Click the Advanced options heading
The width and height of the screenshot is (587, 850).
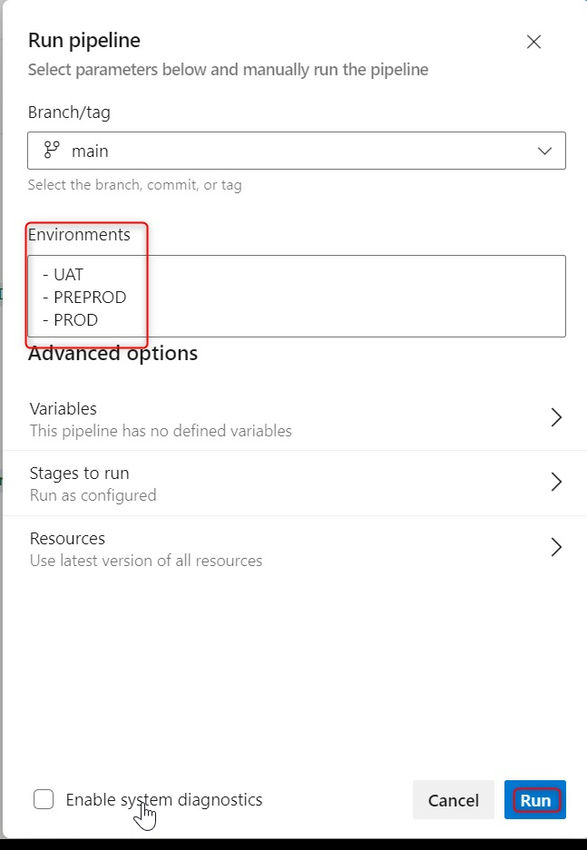pyautogui.click(x=113, y=353)
